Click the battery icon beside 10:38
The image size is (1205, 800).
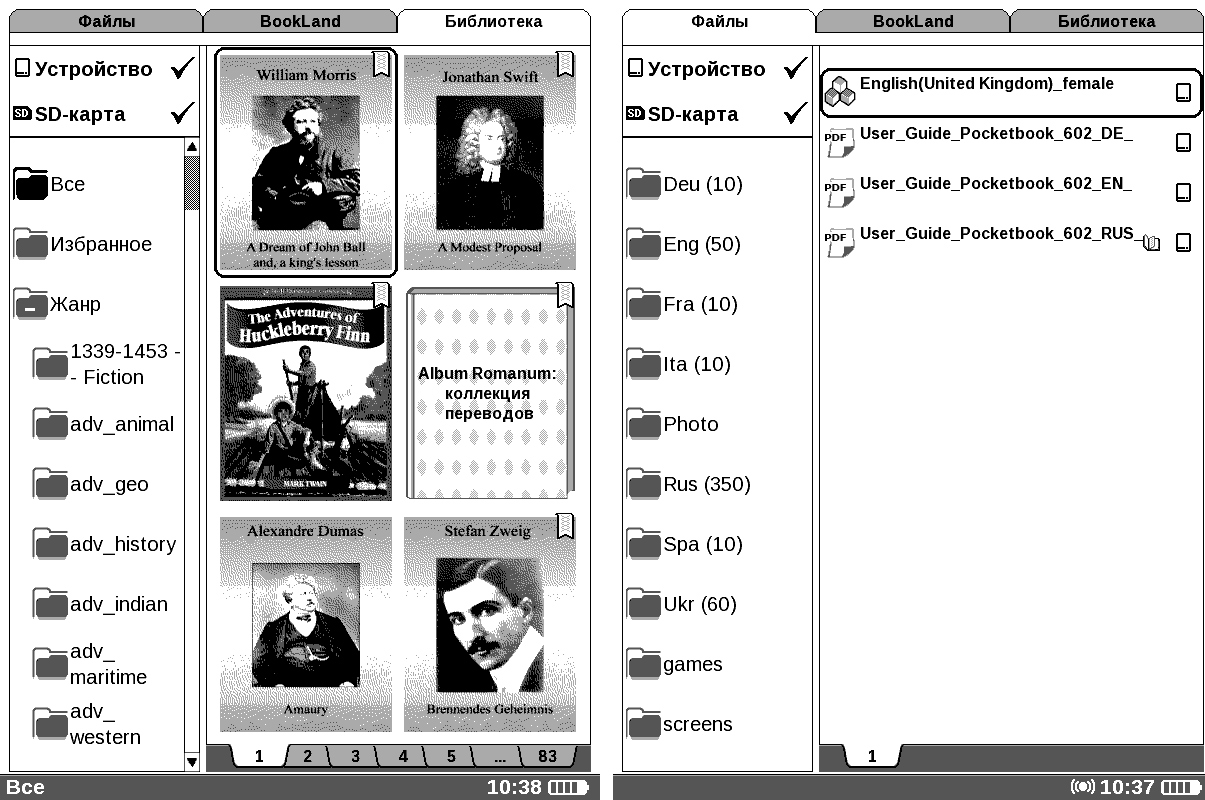[568, 788]
